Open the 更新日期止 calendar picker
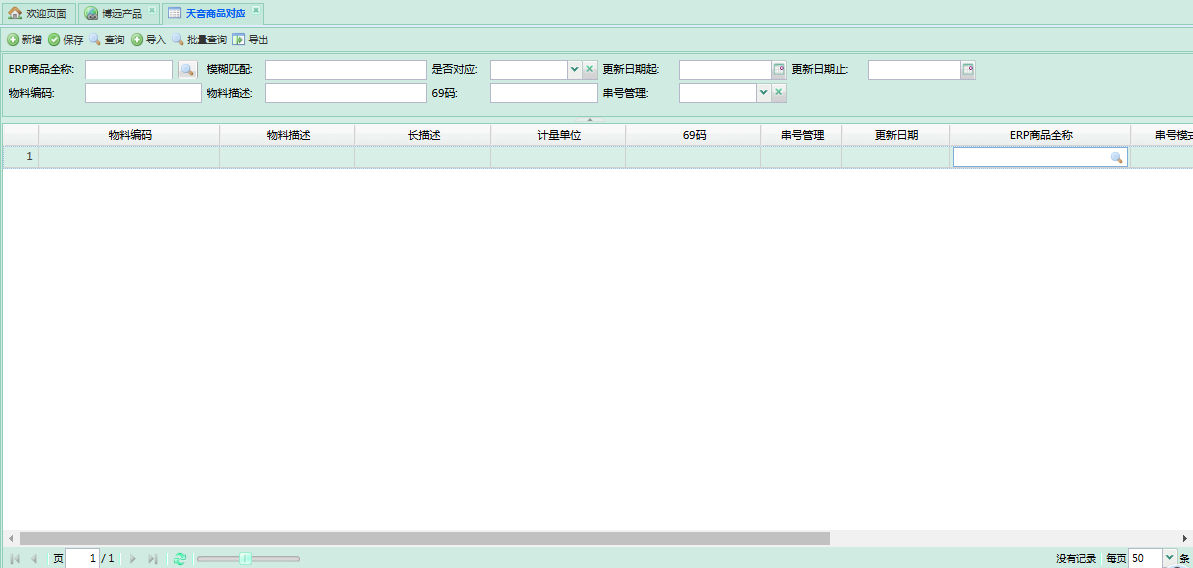Viewport: 1193px width, 568px height. tap(968, 70)
